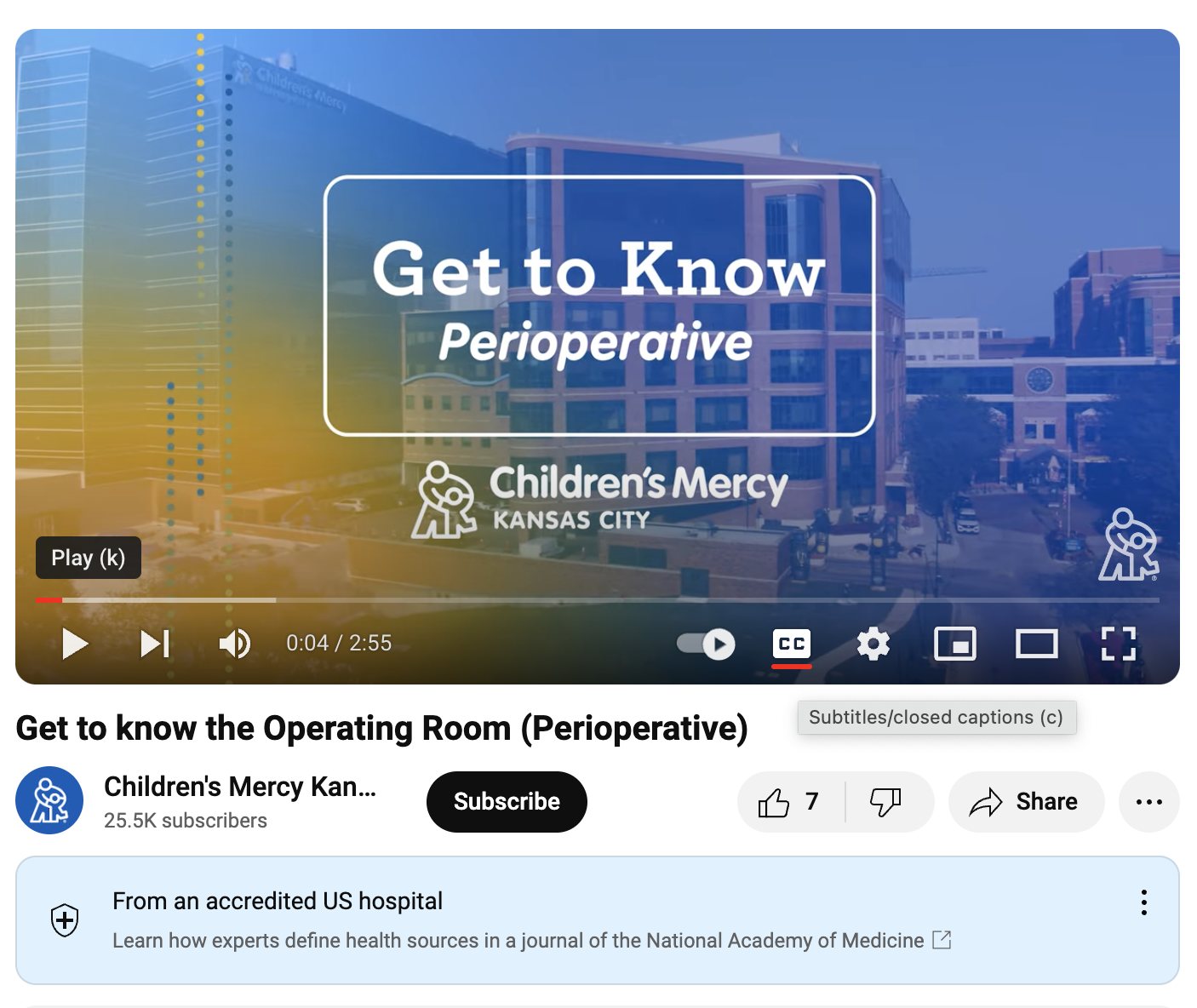The image size is (1197, 1008).
Task: Play the video with the play button
Action: click(x=75, y=644)
